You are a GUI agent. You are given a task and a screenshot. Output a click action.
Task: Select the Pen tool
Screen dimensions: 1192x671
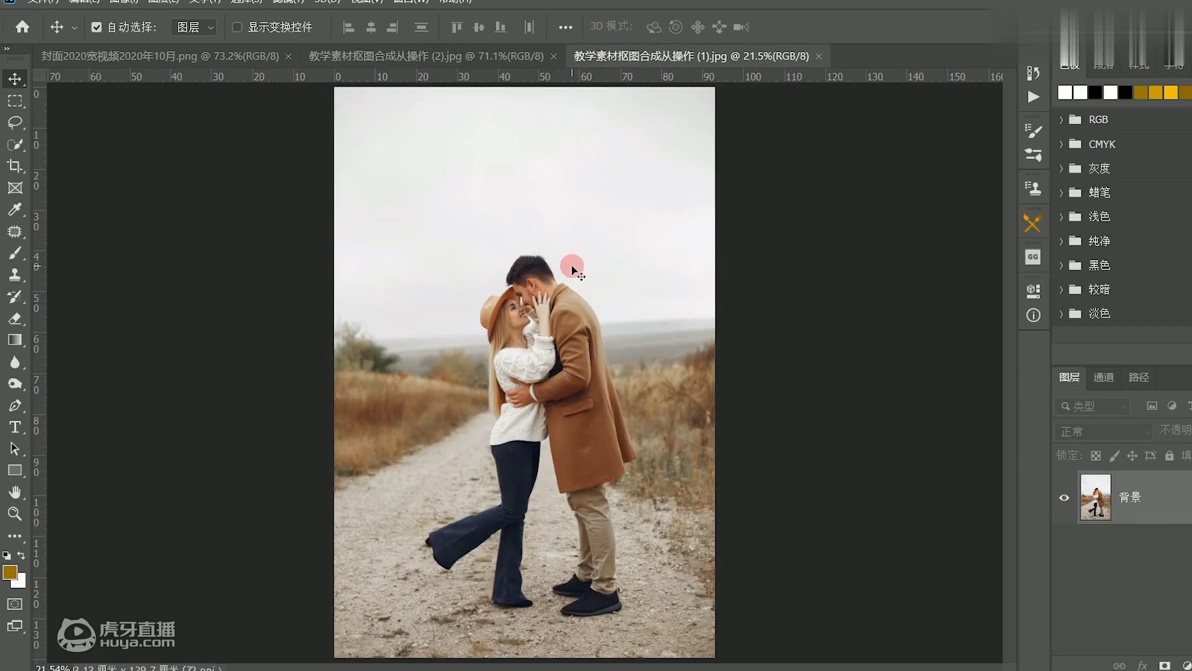coord(14,406)
